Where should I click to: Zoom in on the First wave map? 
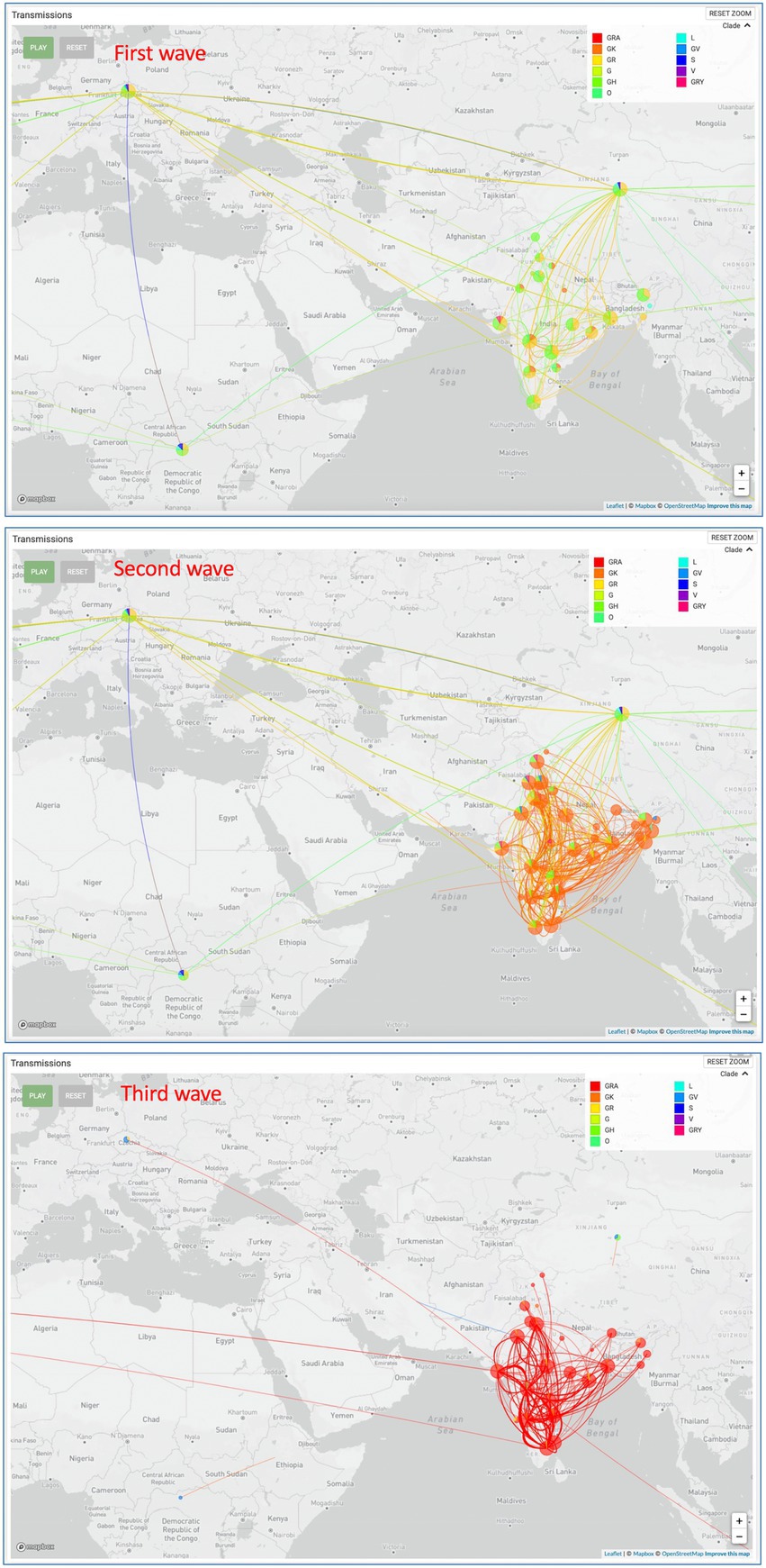point(742,473)
